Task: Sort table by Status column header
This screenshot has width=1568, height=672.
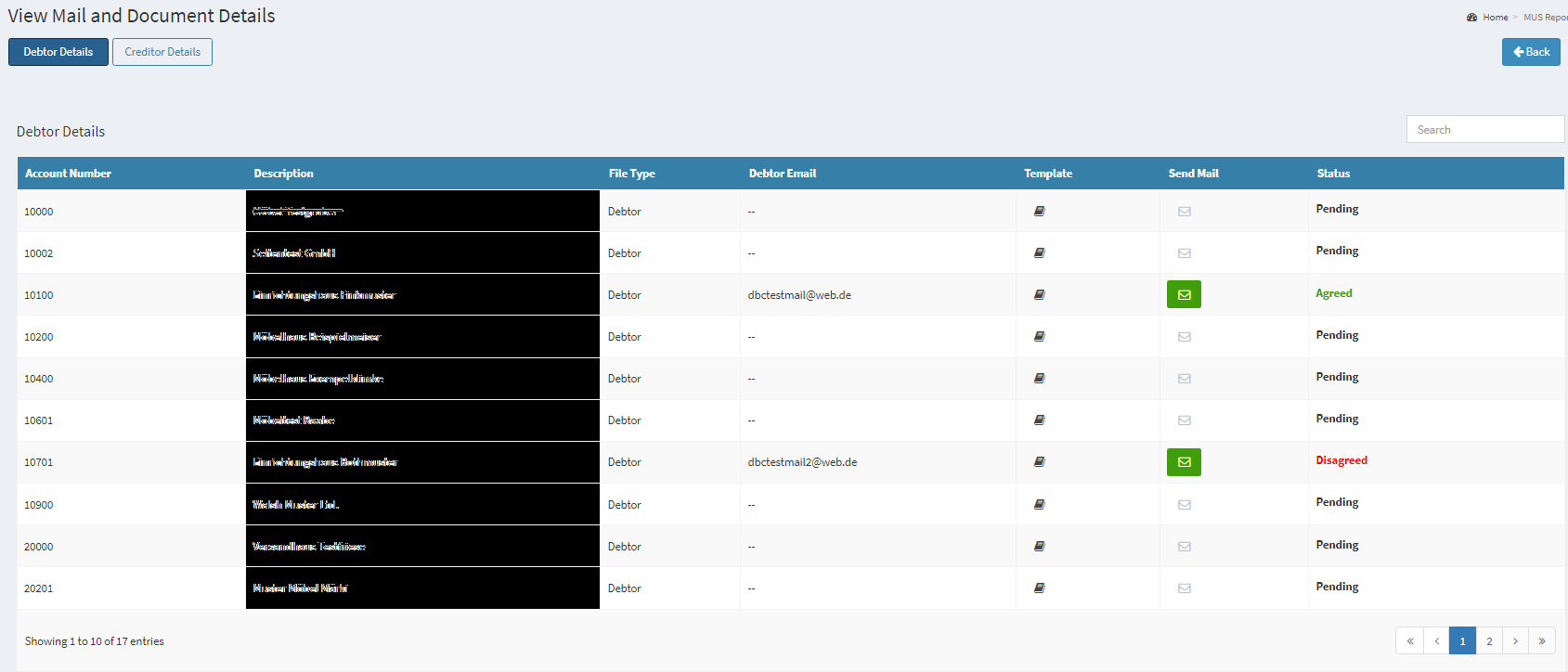Action: 1333,174
